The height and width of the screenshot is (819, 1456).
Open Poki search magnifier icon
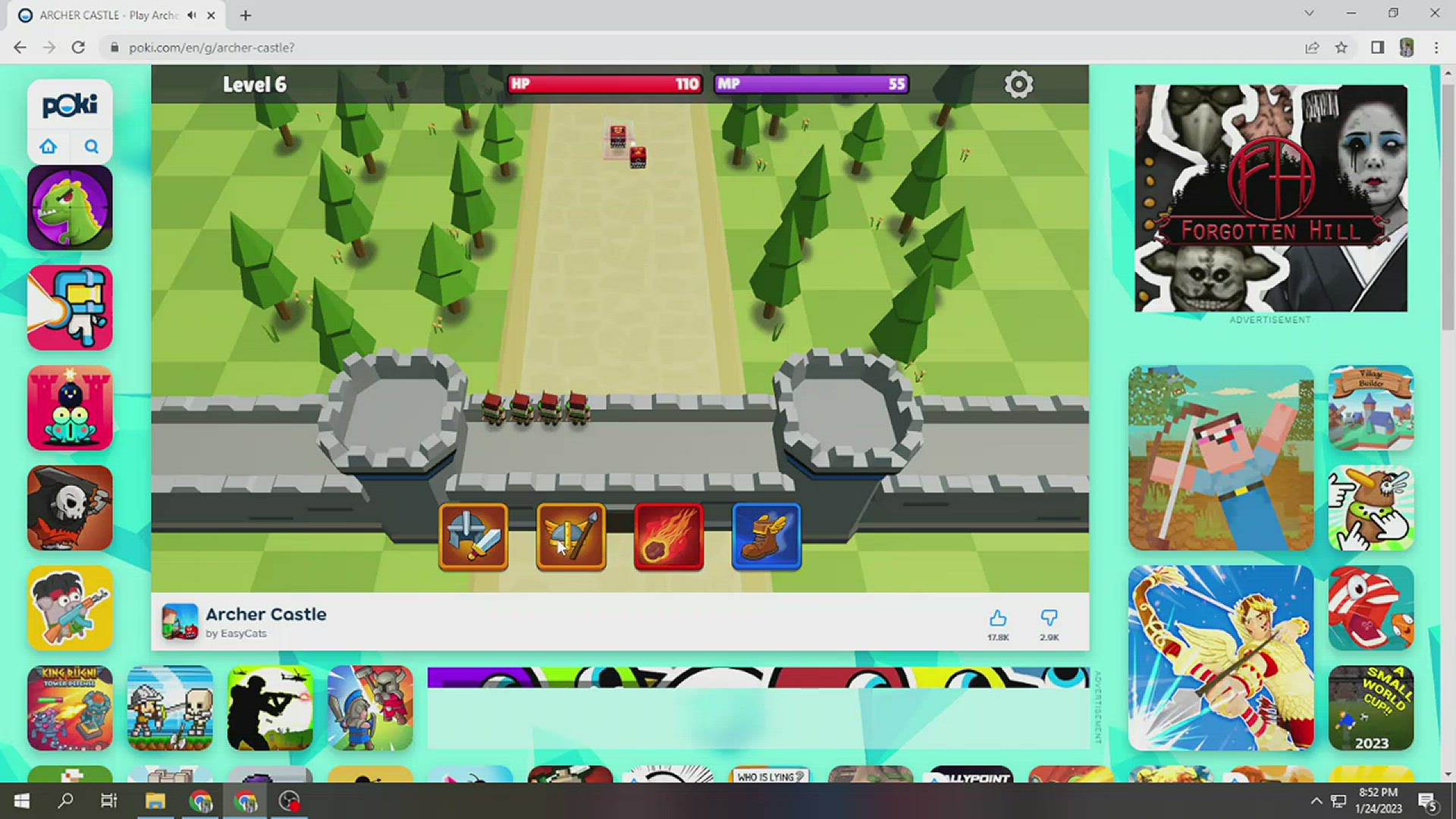[x=91, y=146]
